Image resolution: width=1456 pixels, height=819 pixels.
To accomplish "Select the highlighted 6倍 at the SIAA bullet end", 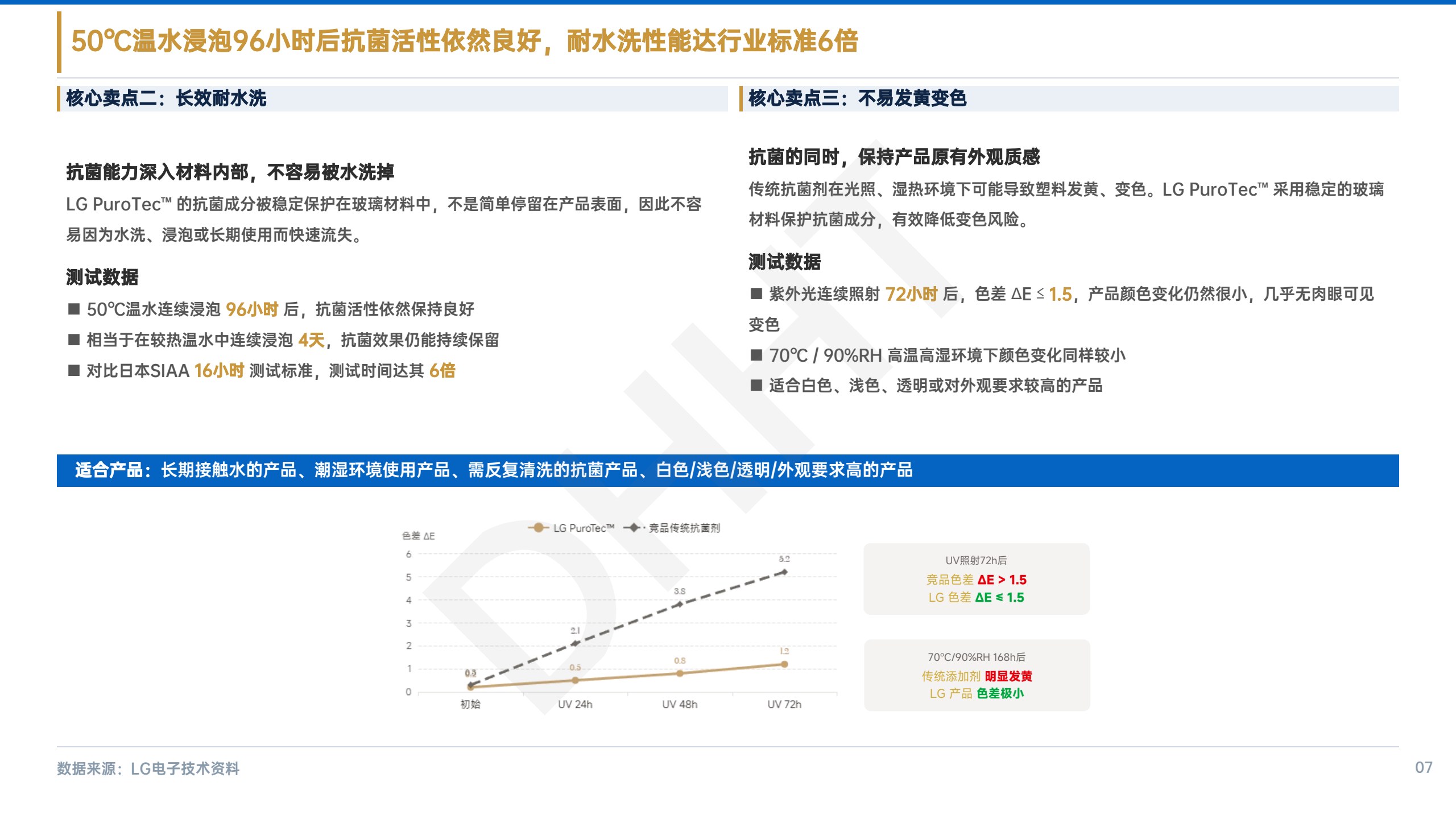I will 442,371.
